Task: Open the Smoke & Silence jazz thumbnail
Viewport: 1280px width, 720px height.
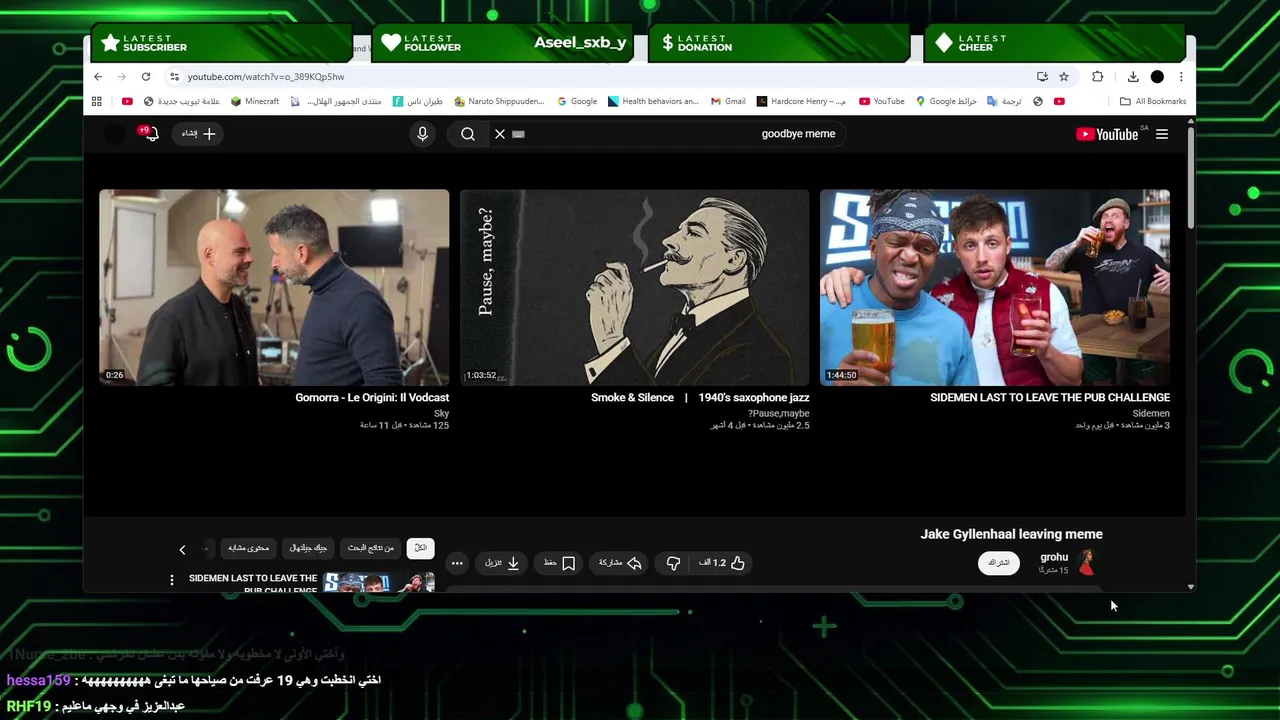Action: 634,287
